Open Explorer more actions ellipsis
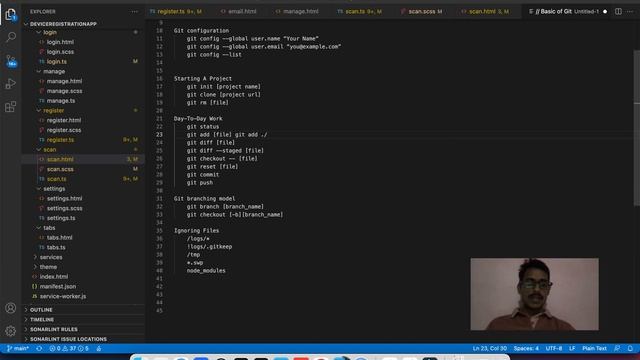Image resolution: width=640 pixels, height=360 pixels. (134, 12)
